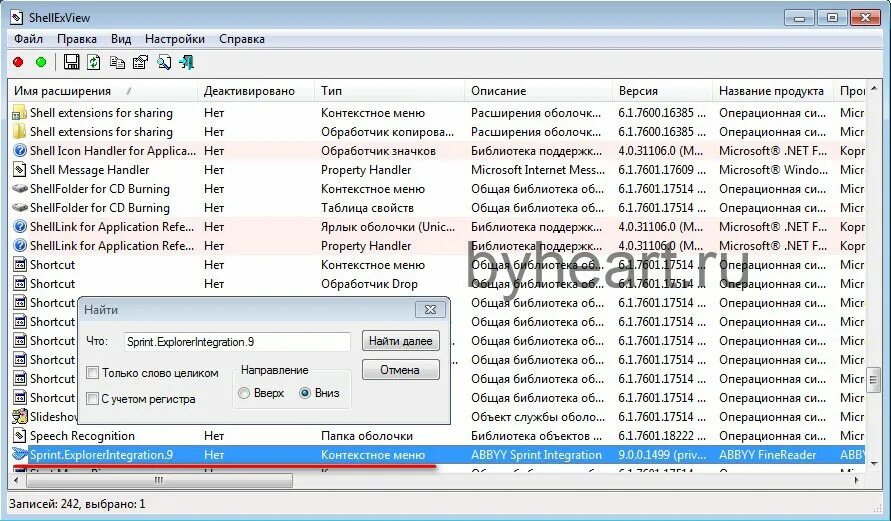
Task: Click the Обработчик значков type cell
Action: (378, 151)
